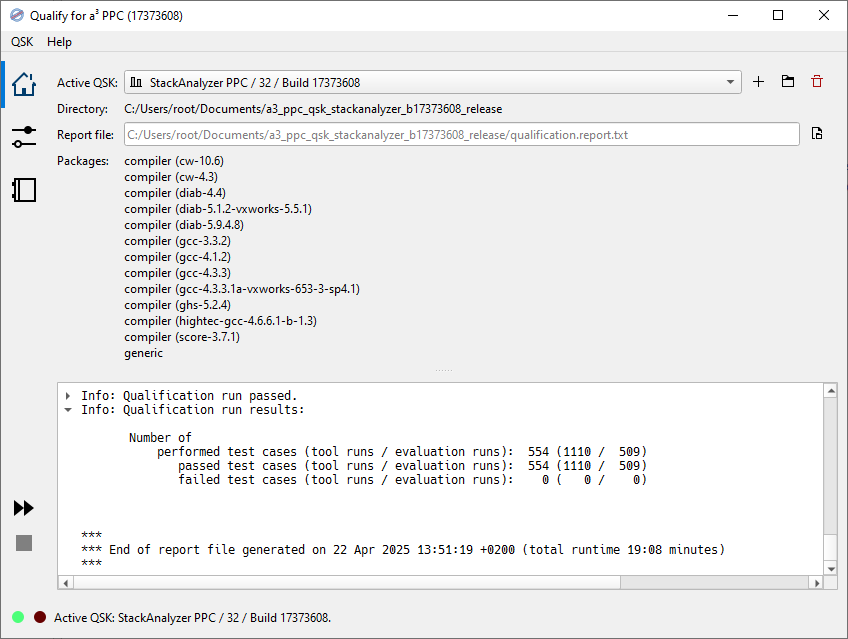Click the 'Packages:' label

click(x=83, y=161)
